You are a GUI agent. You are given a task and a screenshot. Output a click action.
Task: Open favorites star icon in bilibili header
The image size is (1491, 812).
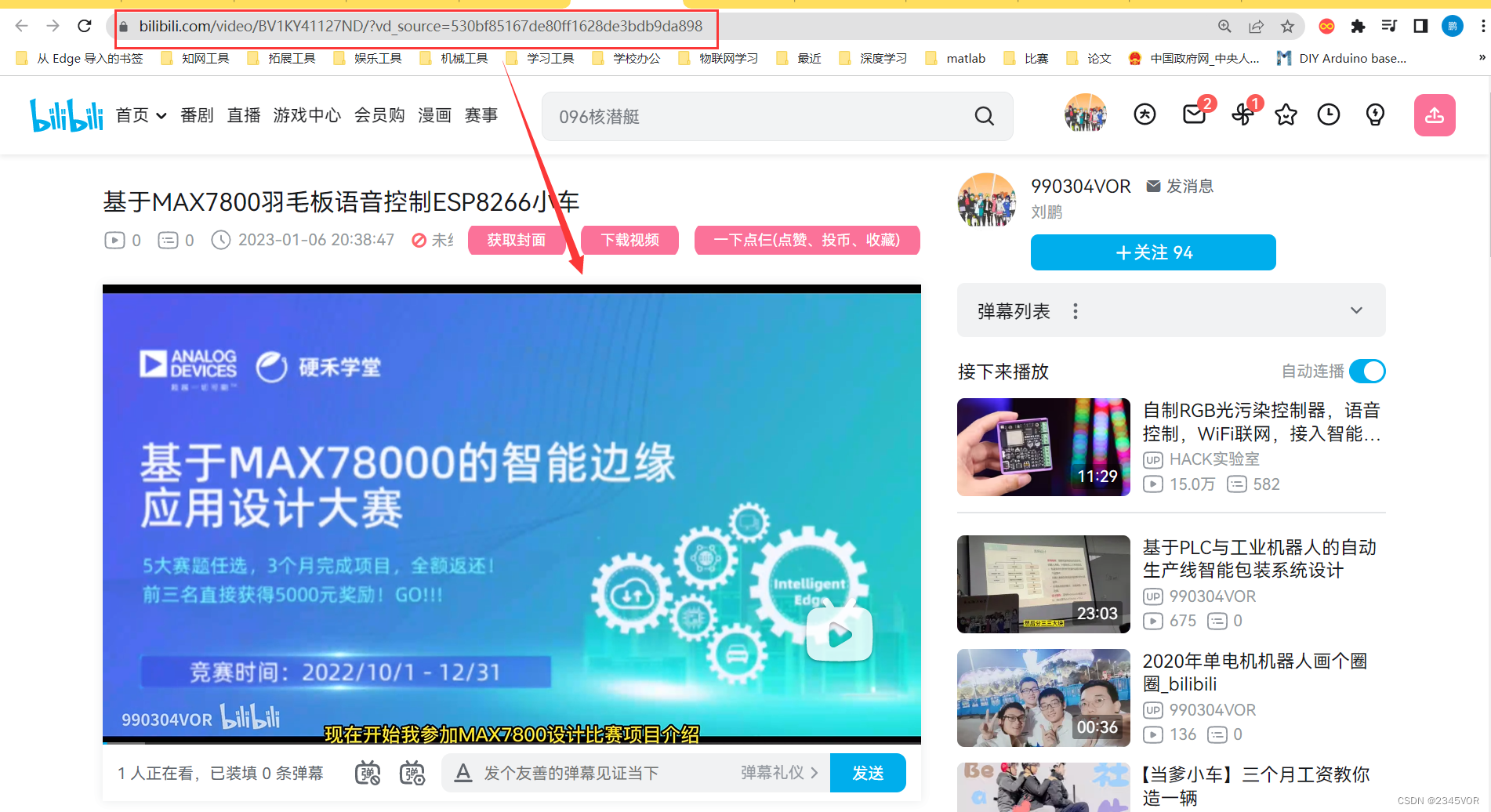point(1286,115)
